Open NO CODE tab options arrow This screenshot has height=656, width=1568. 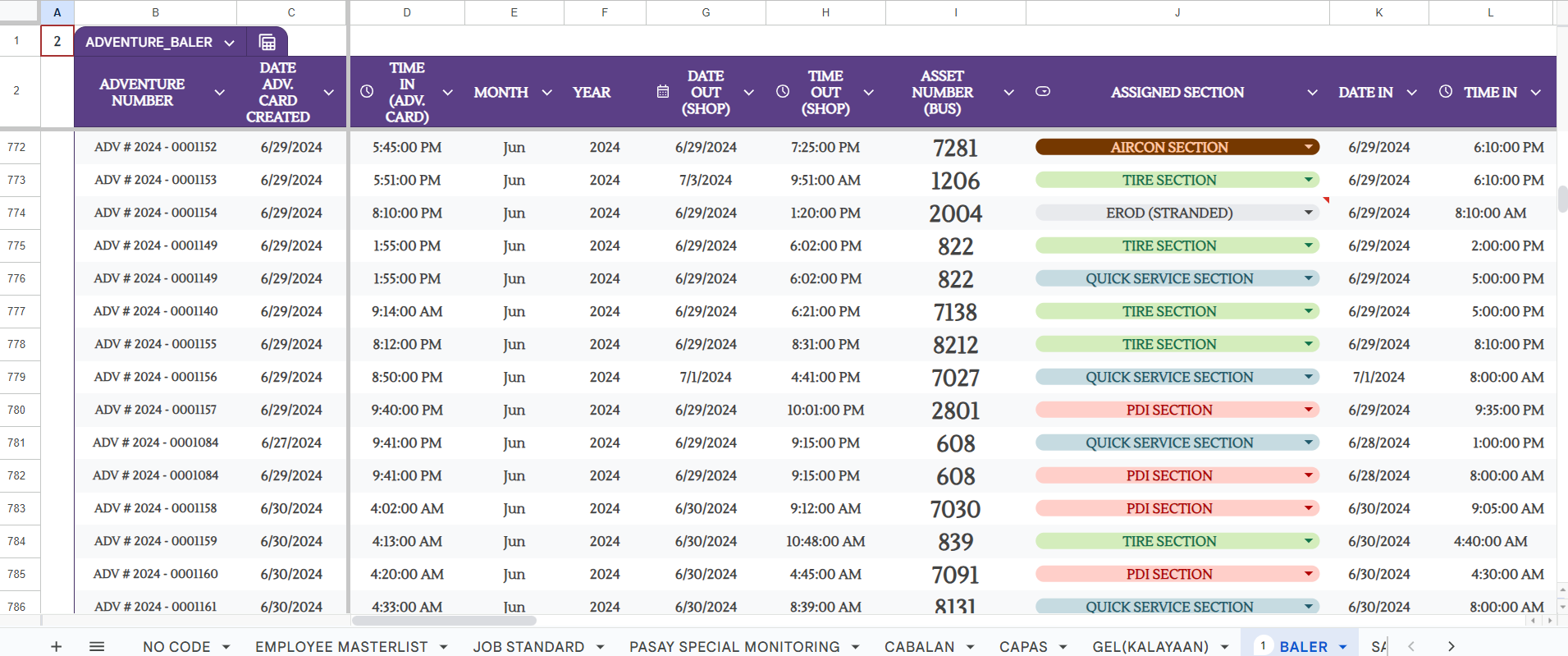coord(226,647)
